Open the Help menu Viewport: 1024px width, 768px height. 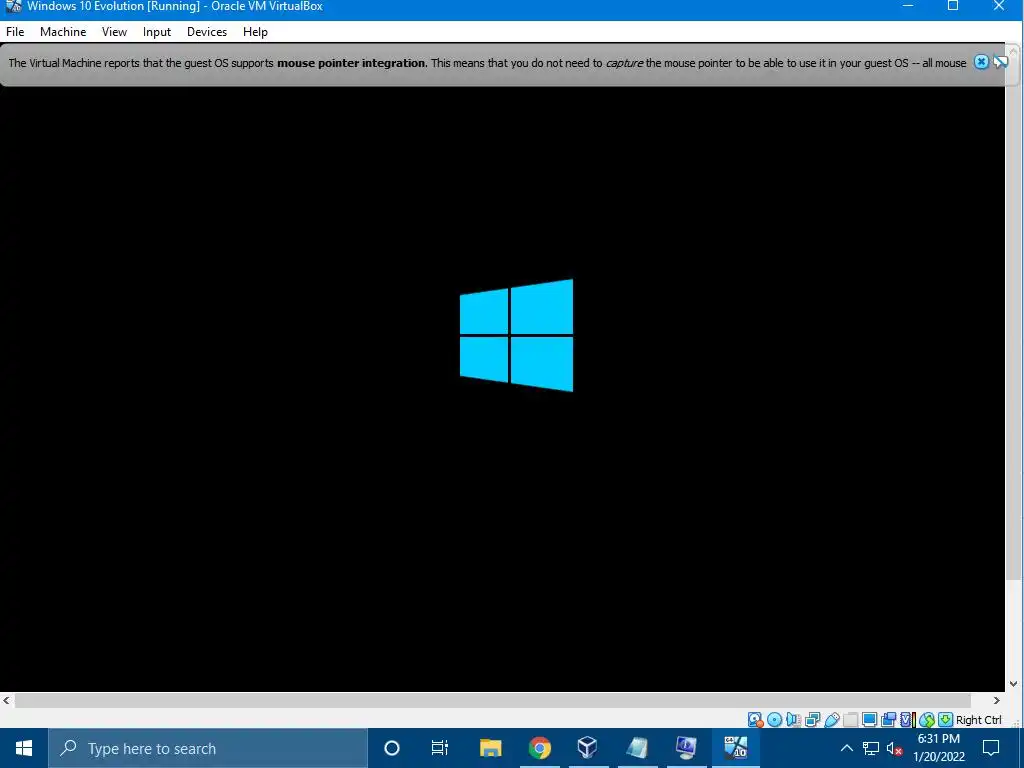(255, 32)
